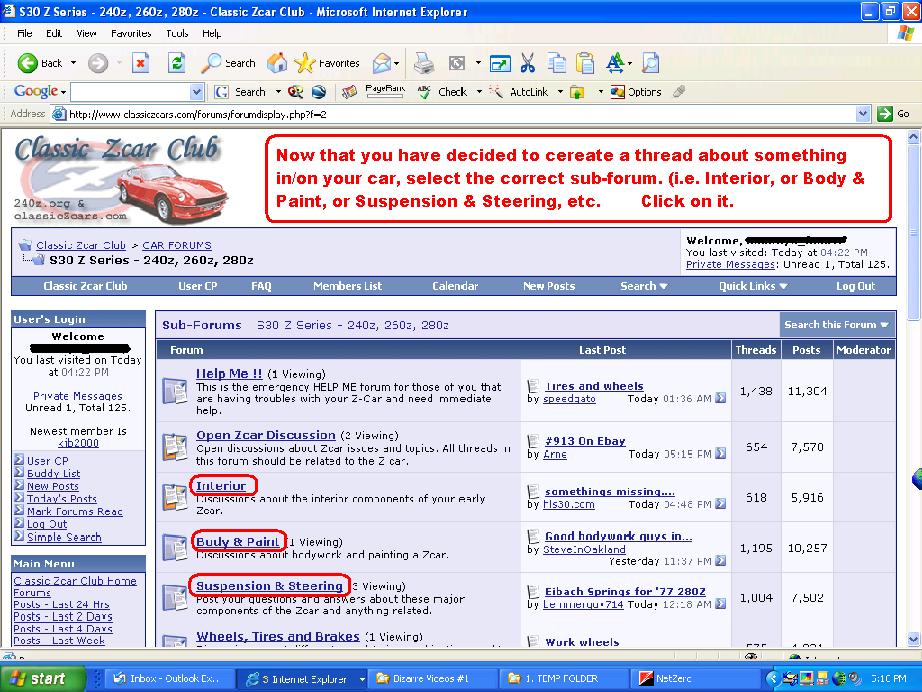Open the File menu

pos(25,34)
